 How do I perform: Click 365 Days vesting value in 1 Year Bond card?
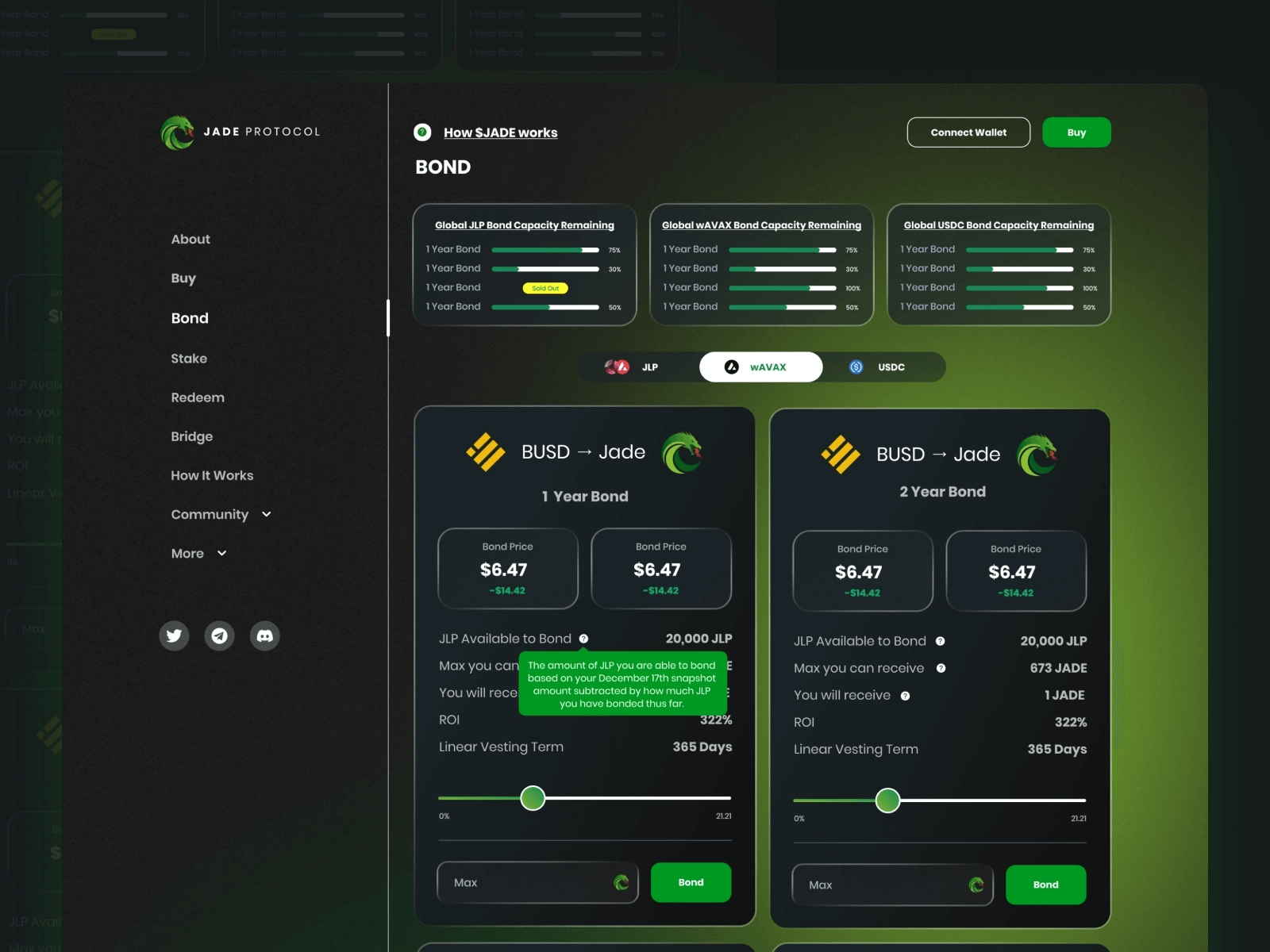pos(702,747)
